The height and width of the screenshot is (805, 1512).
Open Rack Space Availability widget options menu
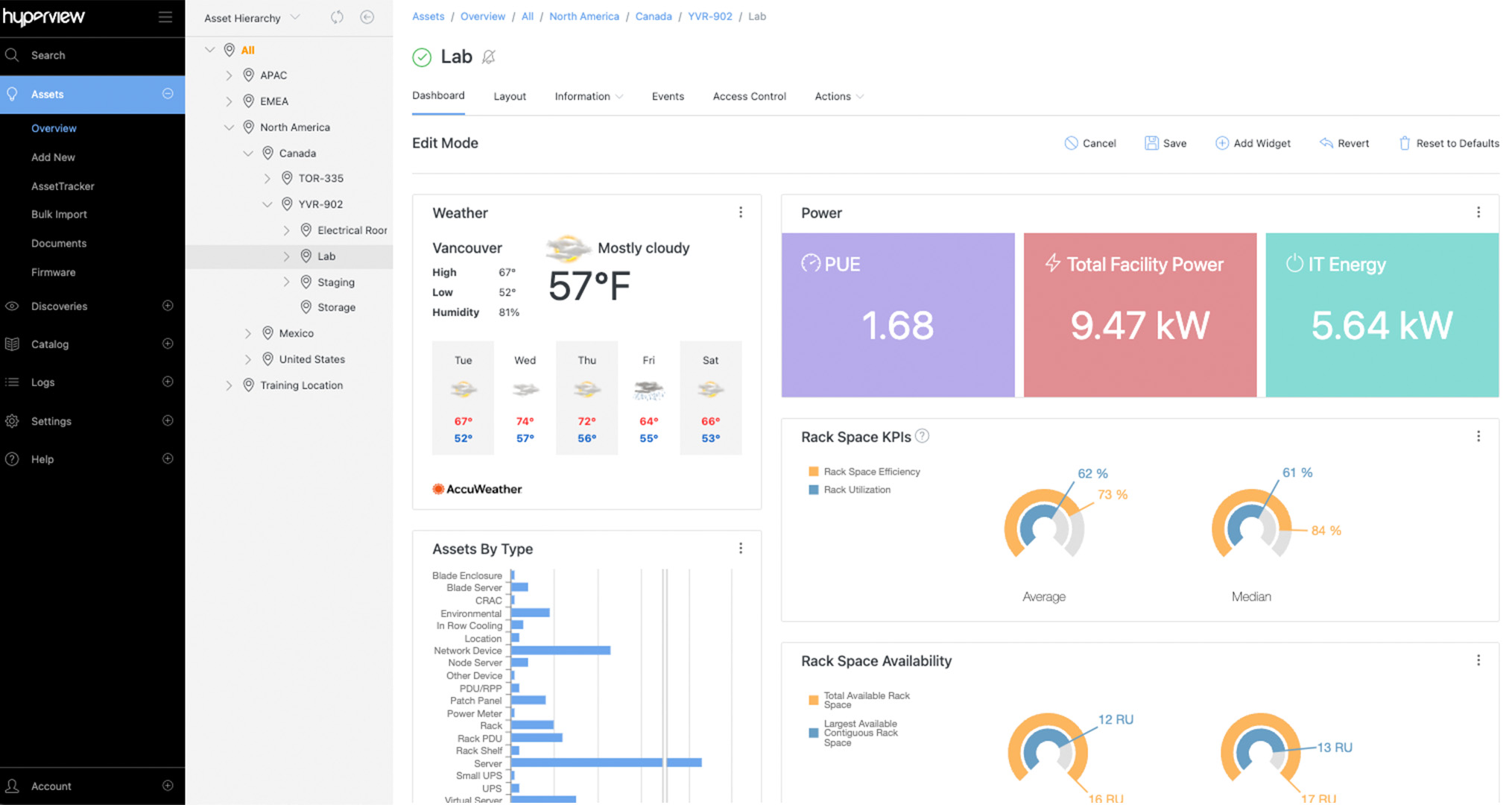coord(1478,660)
